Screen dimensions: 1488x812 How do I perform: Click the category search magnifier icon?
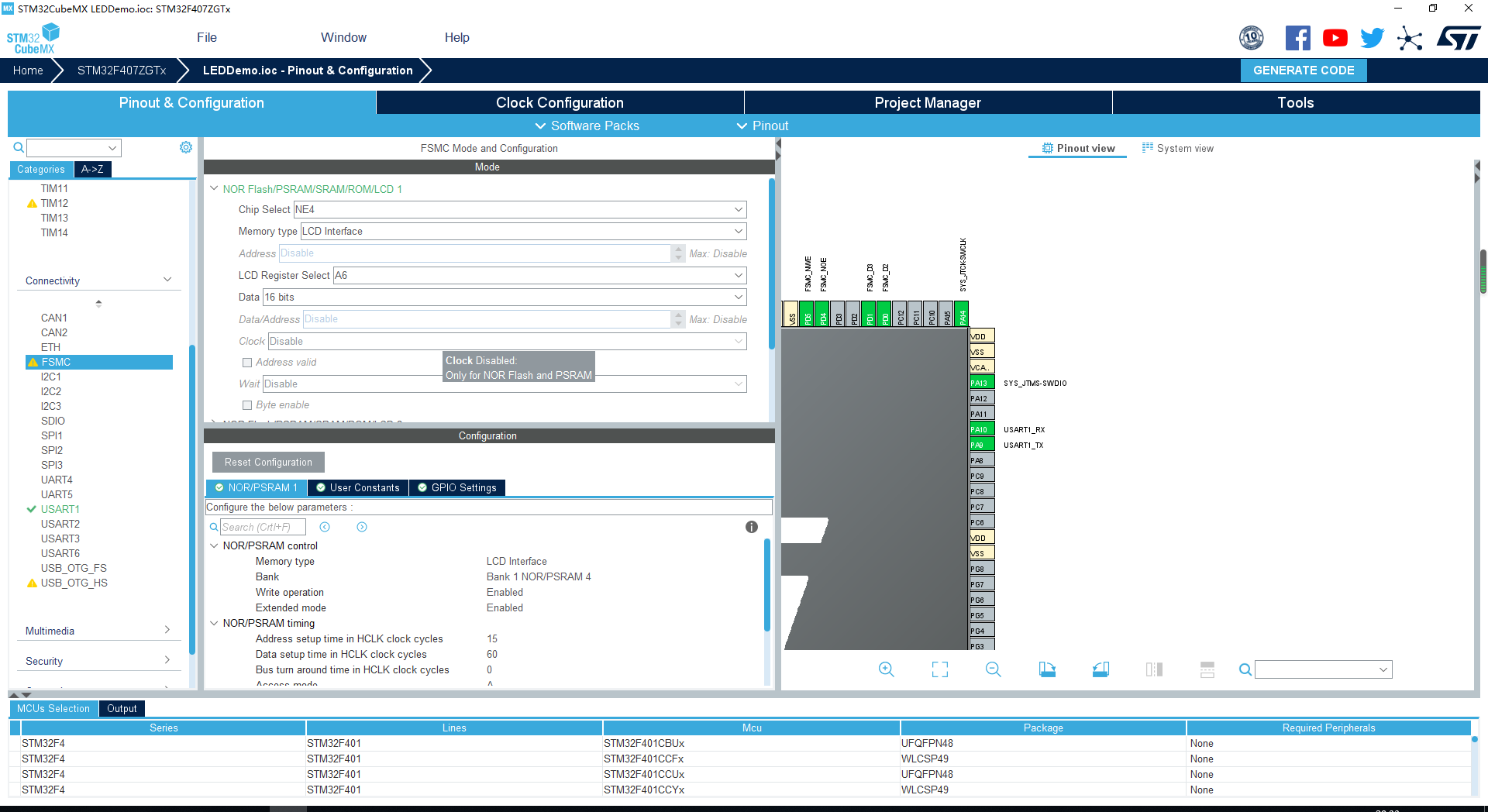tap(19, 147)
